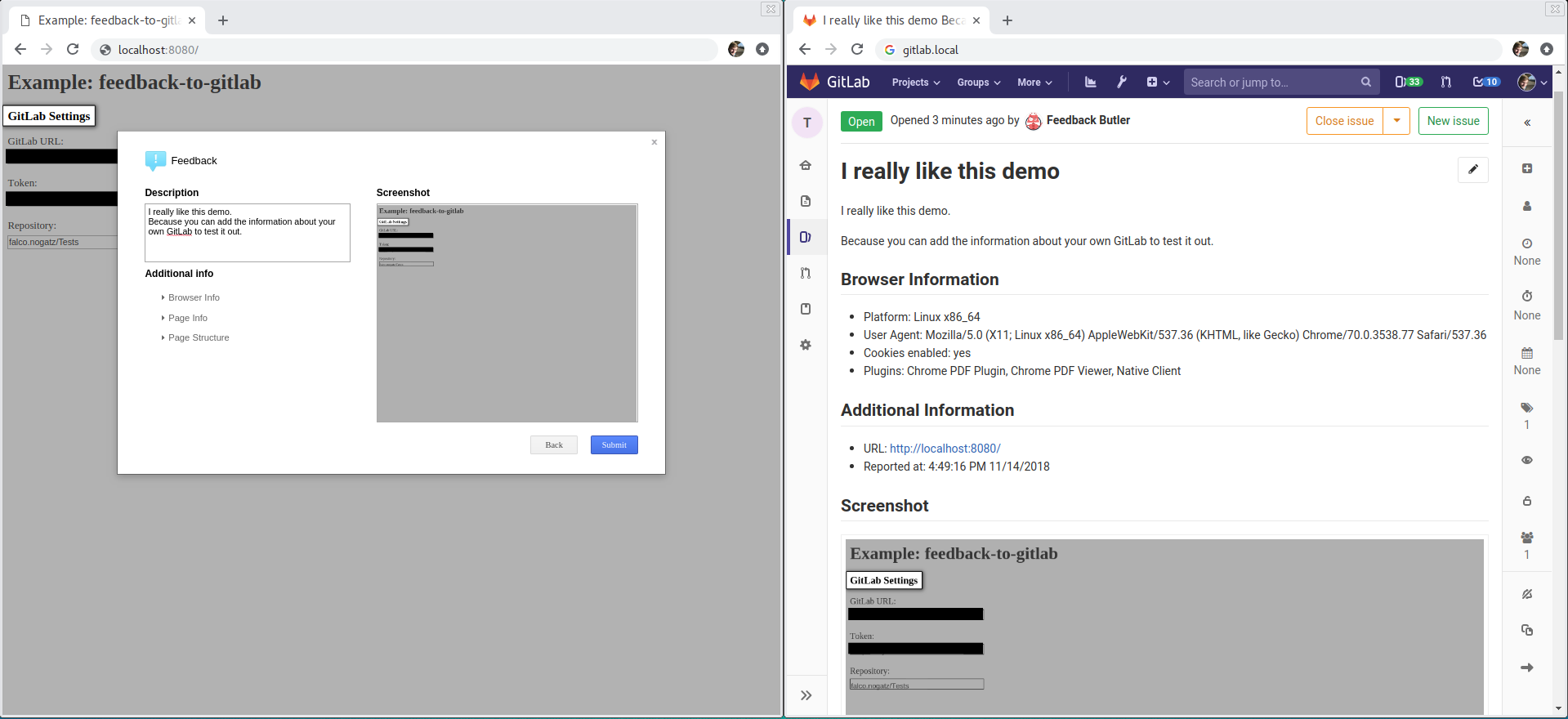Open merge requests navbar icon
The height and width of the screenshot is (719, 1568).
coord(1446,82)
